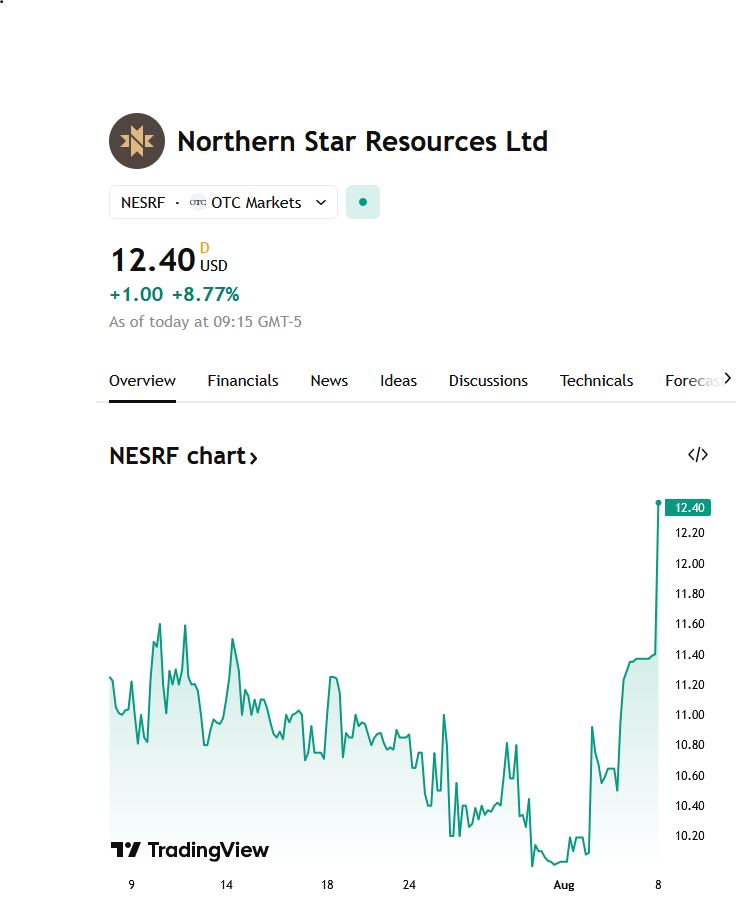Click the 'Northern Star Resources Ltd' title
Image resolution: width=736 pixels, height=901 pixels.
[x=363, y=141]
